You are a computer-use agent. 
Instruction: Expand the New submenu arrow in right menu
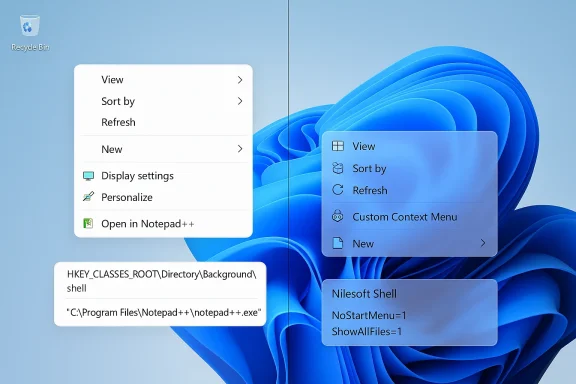coord(483,243)
